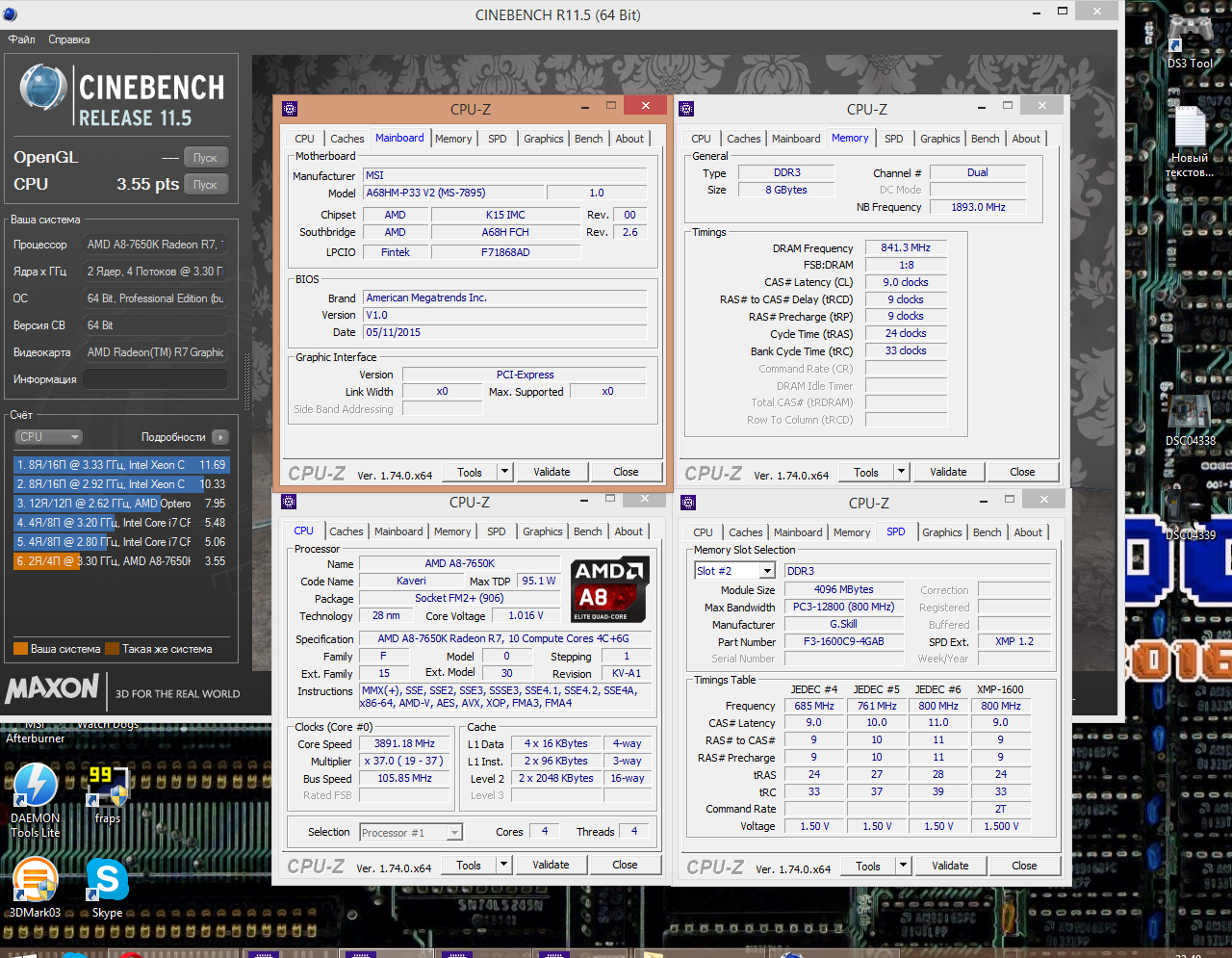Viewport: 1232px width, 958px height.
Task: Click the AMD A8 processor logo in CPU-Z
Action: [x=609, y=589]
